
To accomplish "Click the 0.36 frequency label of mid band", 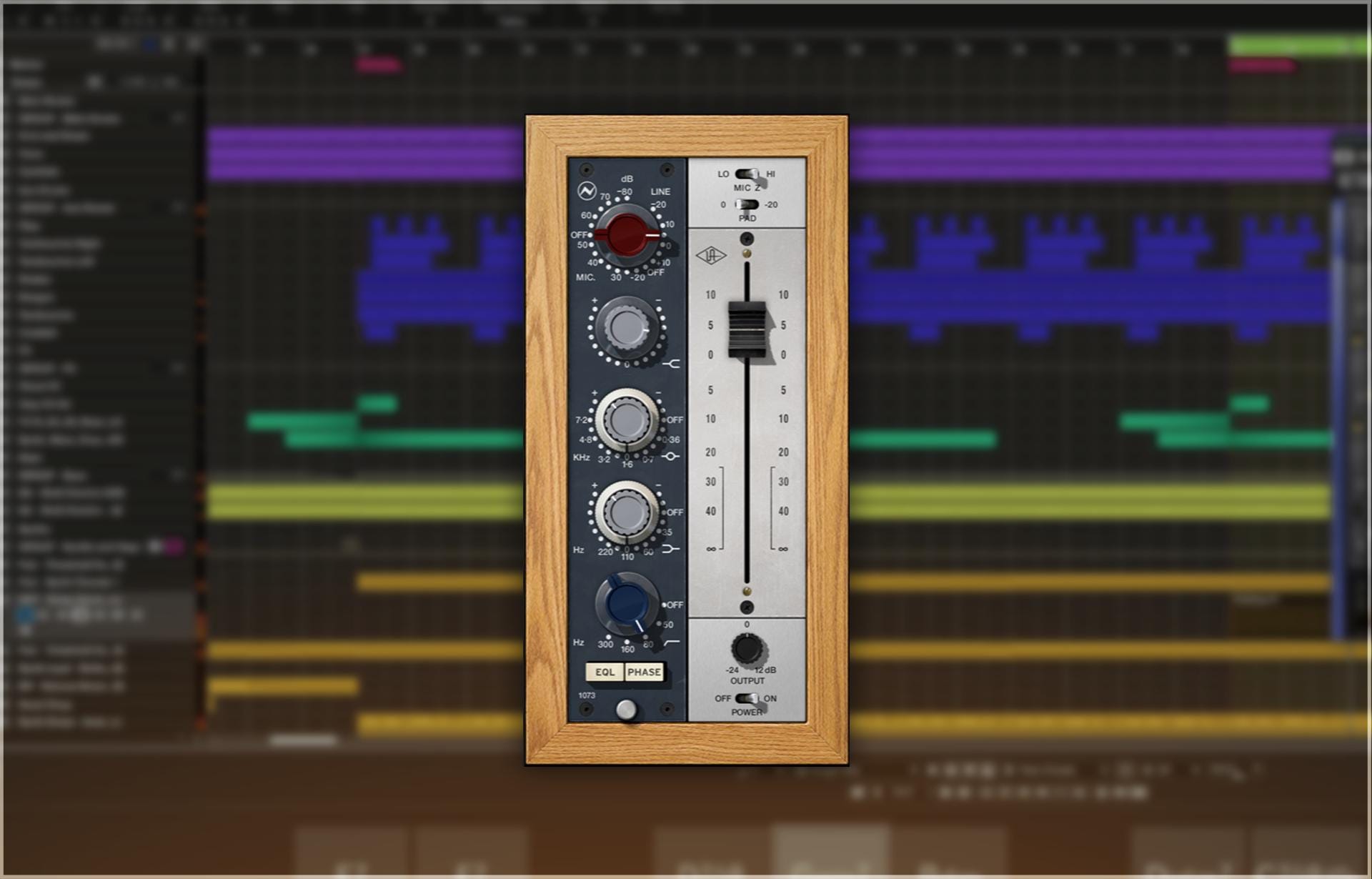I will coord(672,439).
